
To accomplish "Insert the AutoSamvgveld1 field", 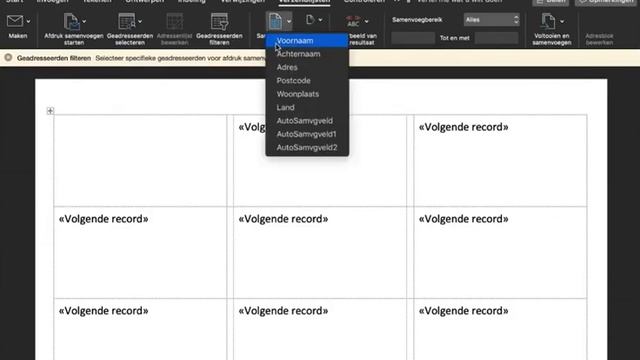I will [x=307, y=134].
